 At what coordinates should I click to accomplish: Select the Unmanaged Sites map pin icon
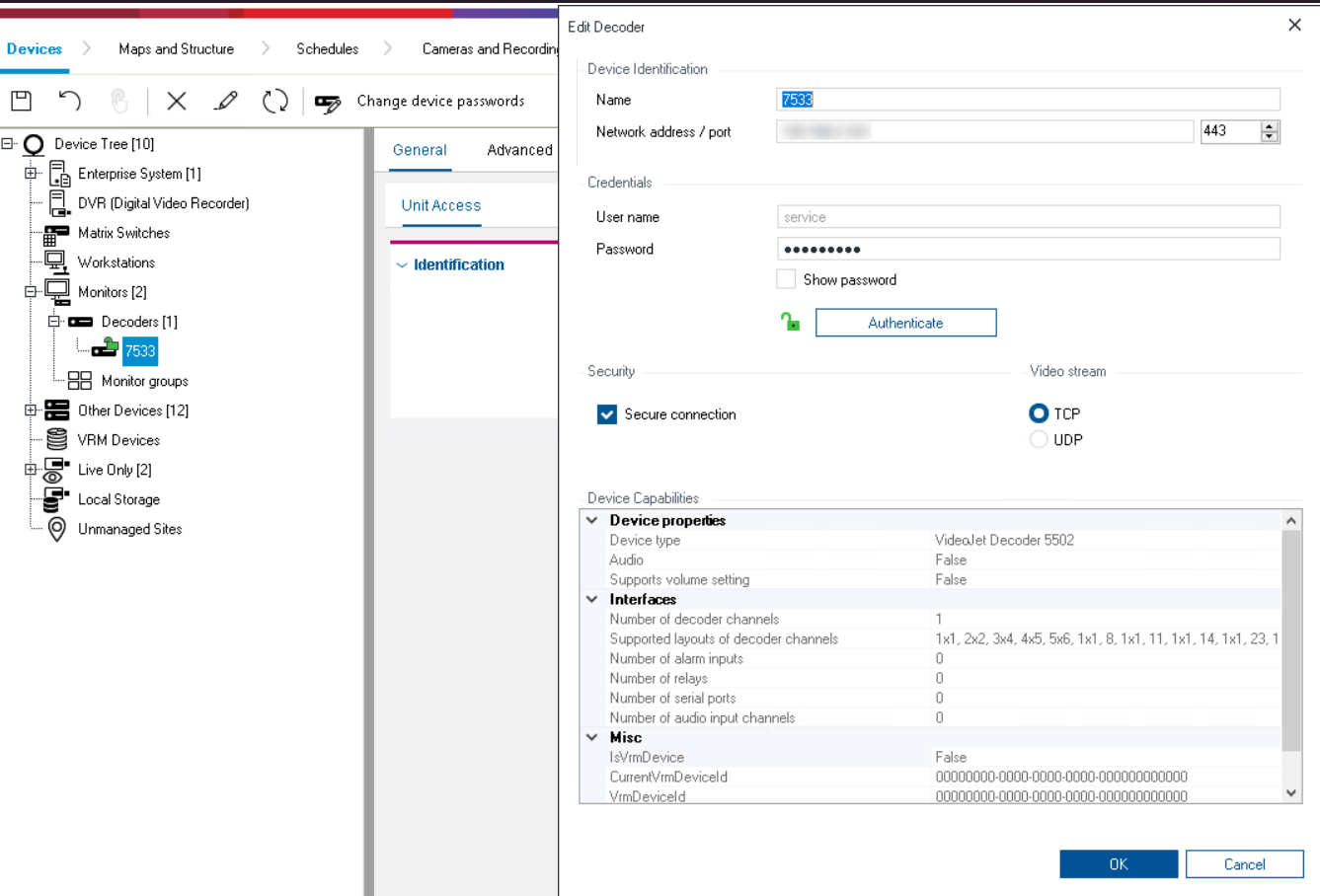click(57, 529)
